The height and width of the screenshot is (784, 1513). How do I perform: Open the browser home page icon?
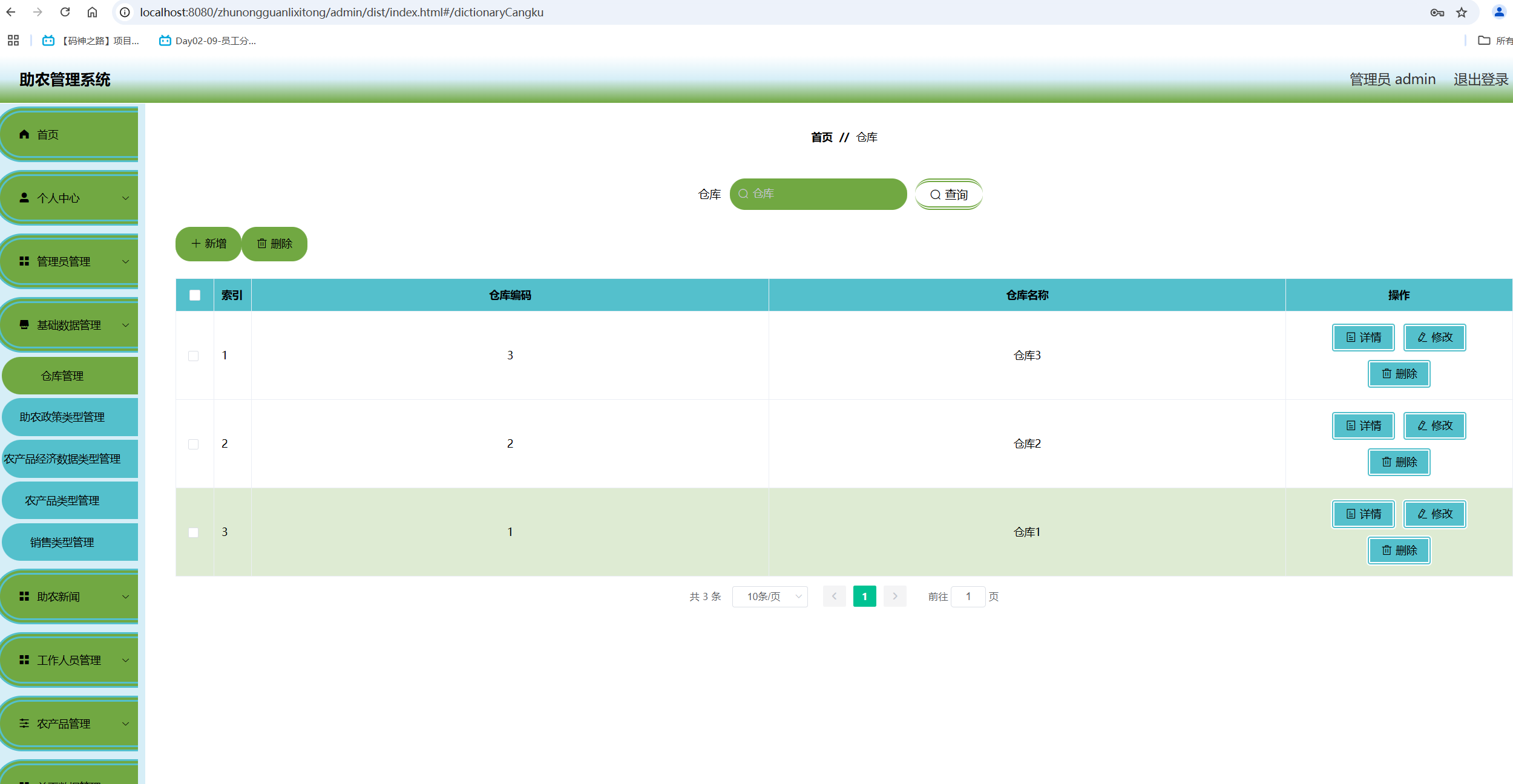click(x=92, y=12)
